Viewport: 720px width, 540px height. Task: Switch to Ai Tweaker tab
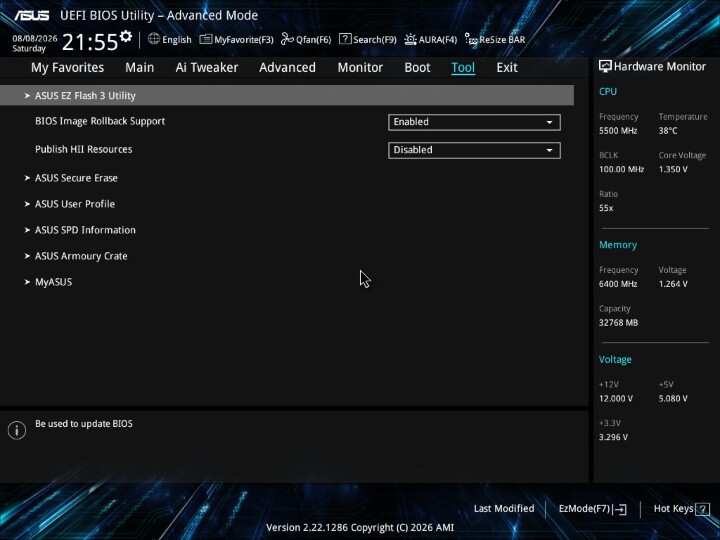coord(207,68)
